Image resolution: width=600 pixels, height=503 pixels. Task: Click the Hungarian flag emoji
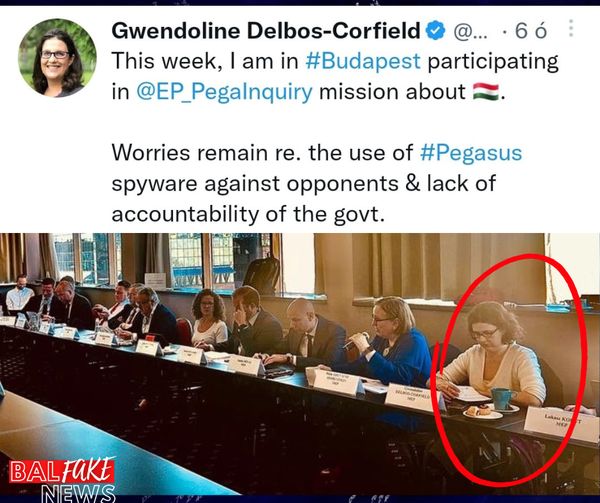click(486, 92)
